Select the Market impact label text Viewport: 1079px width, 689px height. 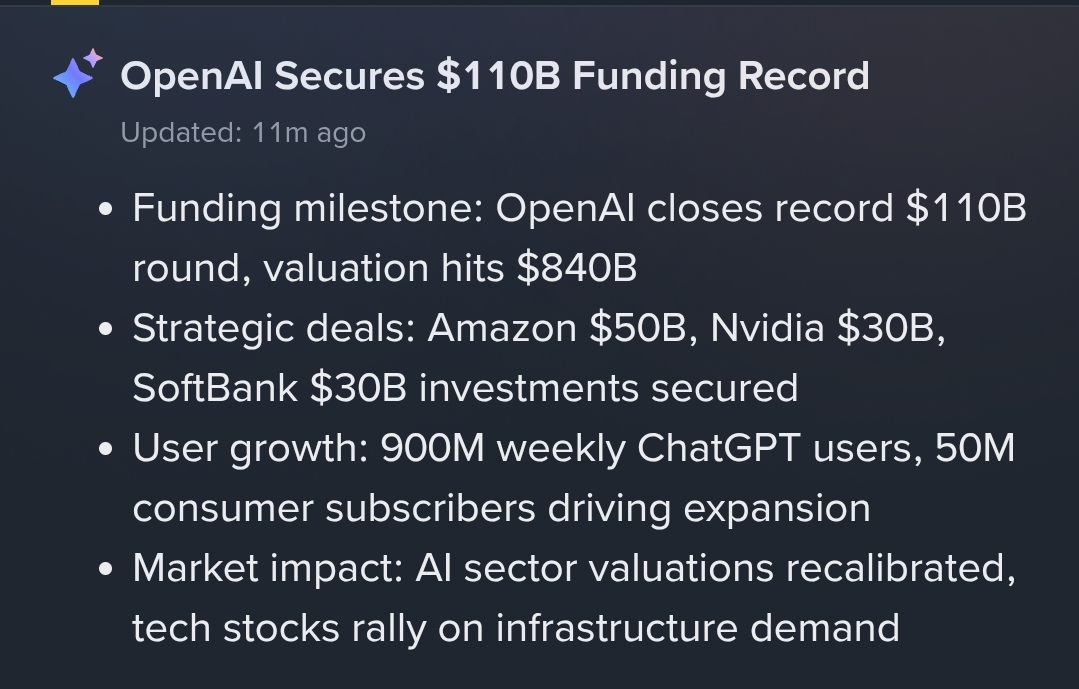click(x=268, y=569)
